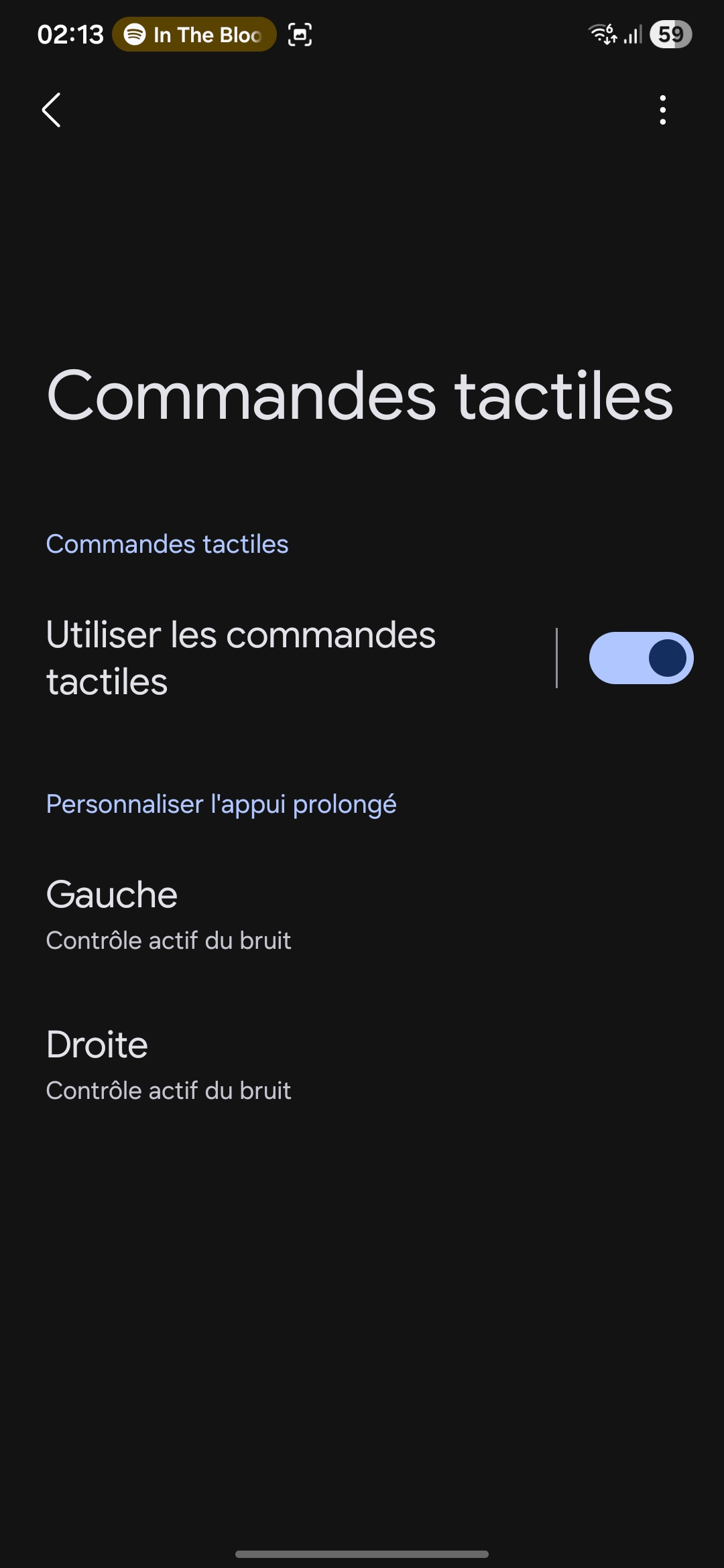Go back using the back arrow
724x1568 pixels.
point(52,110)
